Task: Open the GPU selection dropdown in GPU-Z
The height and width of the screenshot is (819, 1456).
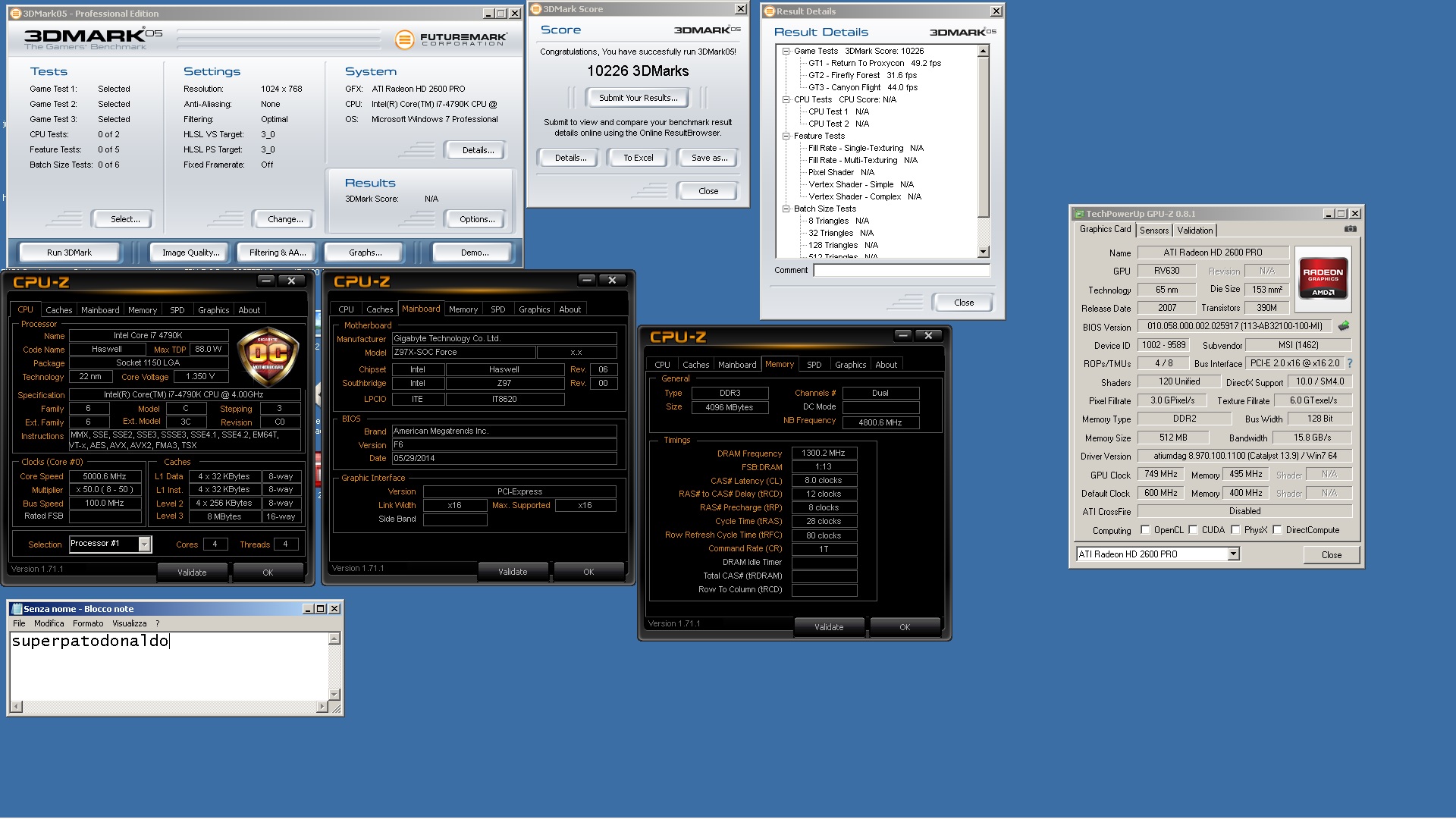Action: 1233,554
